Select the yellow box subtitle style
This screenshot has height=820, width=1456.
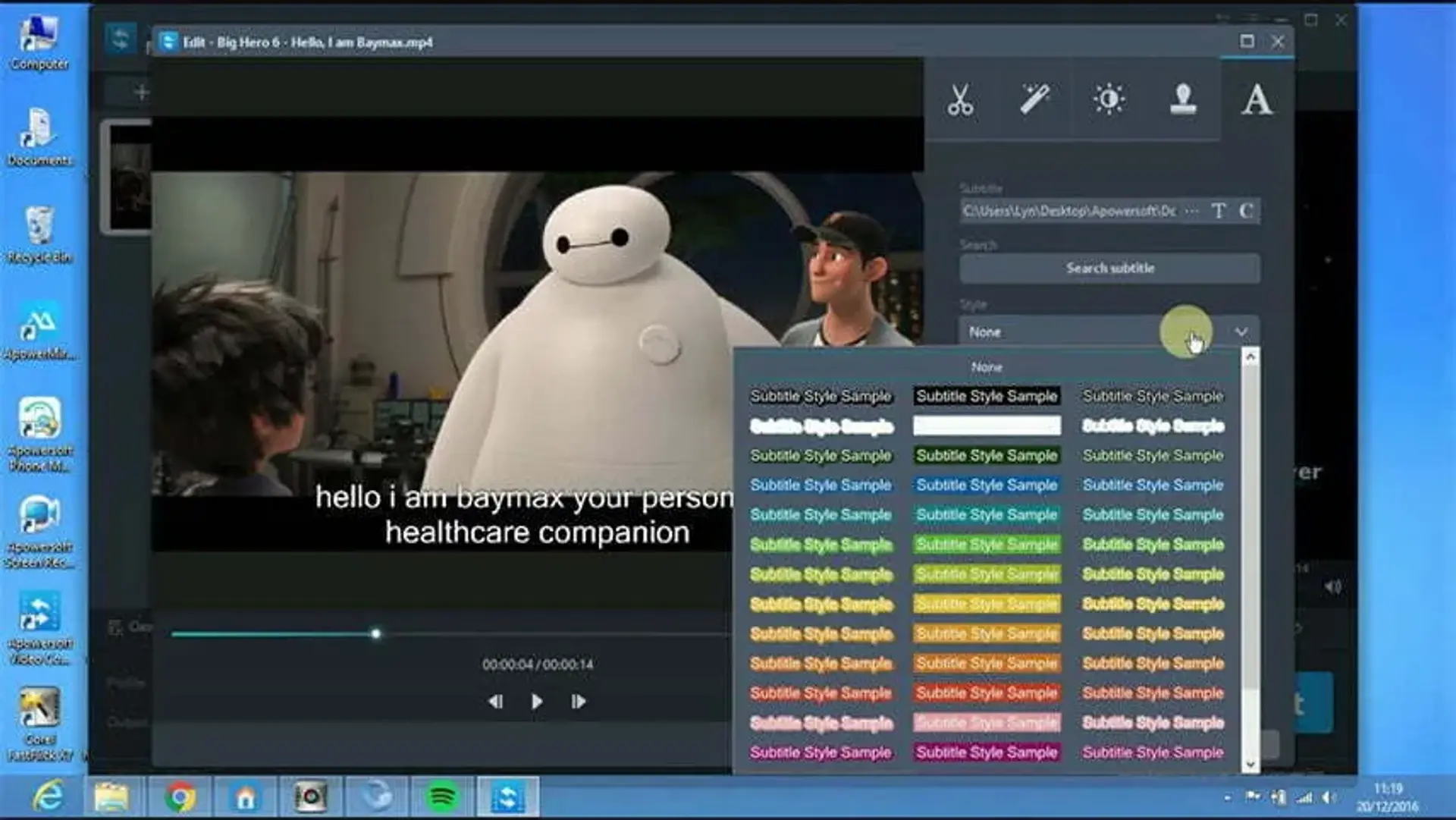click(987, 604)
